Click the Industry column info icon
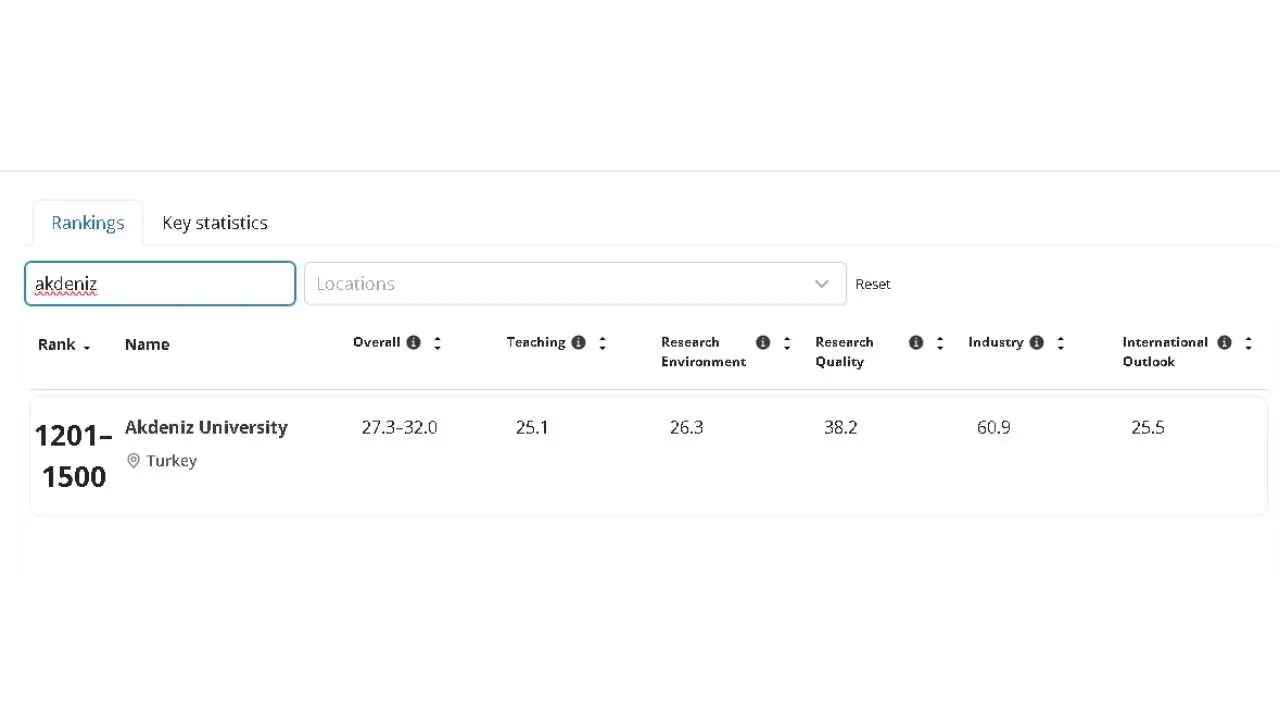This screenshot has height=720, width=1280. click(x=1036, y=342)
